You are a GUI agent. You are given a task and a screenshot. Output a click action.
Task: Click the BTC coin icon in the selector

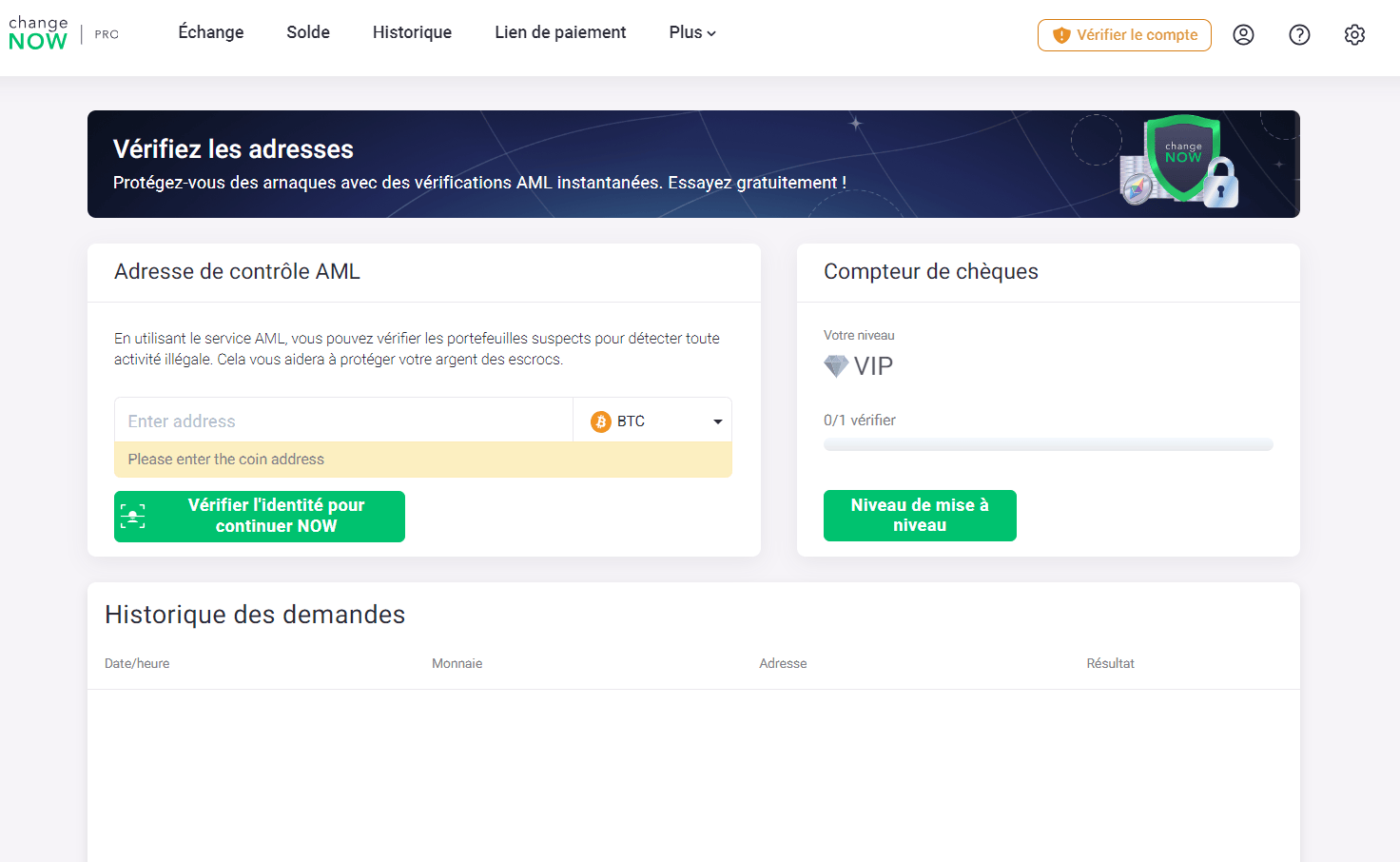[601, 420]
